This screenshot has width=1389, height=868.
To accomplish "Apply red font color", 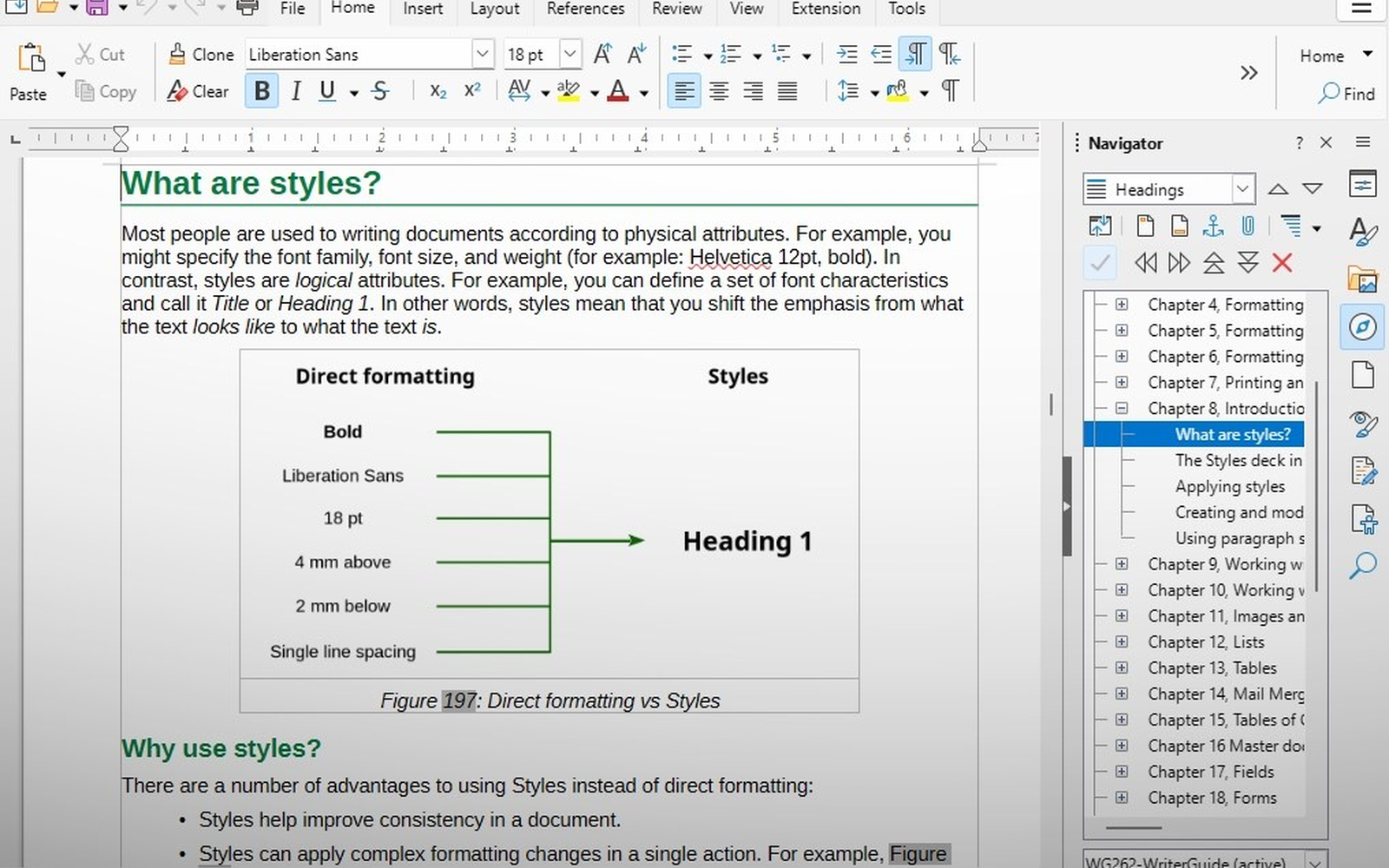I will point(618,91).
